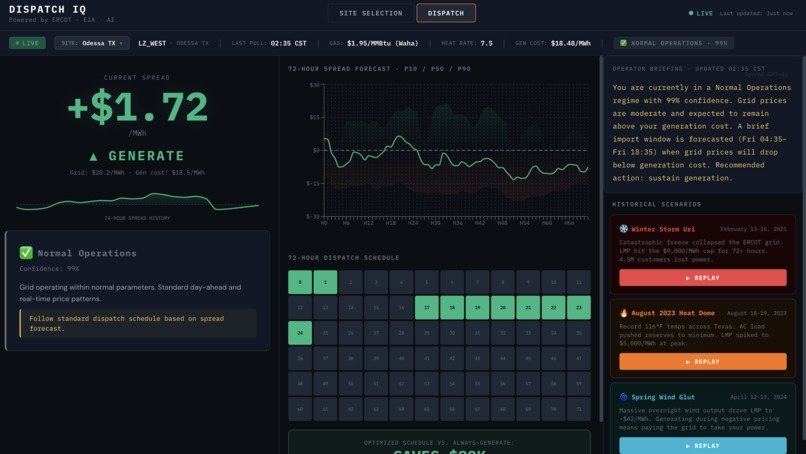Click the Optimized Schedule vs Always-Generate card
Image resolution: width=806 pixels, height=454 pixels.
(x=439, y=442)
